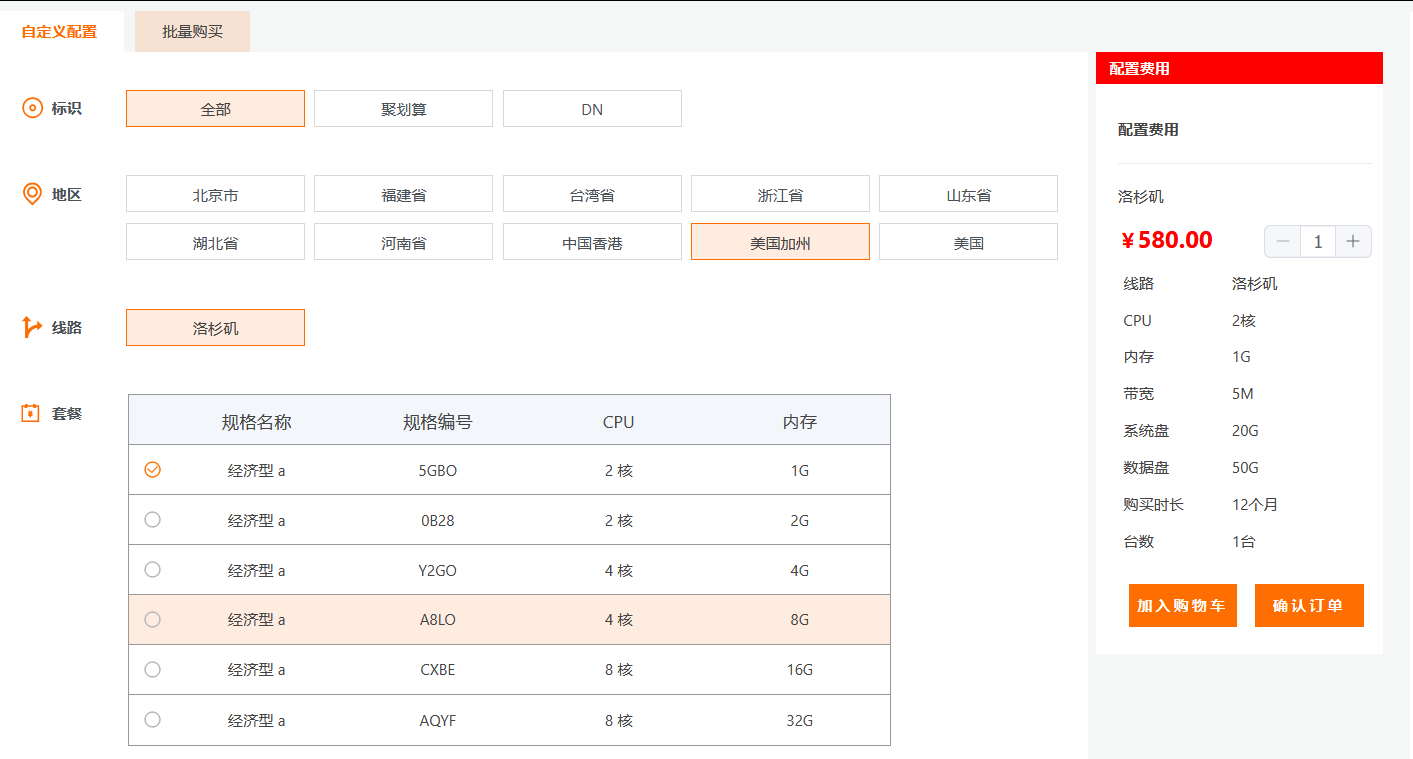
Task: Select the 0B28 package radio button
Action: (x=152, y=519)
